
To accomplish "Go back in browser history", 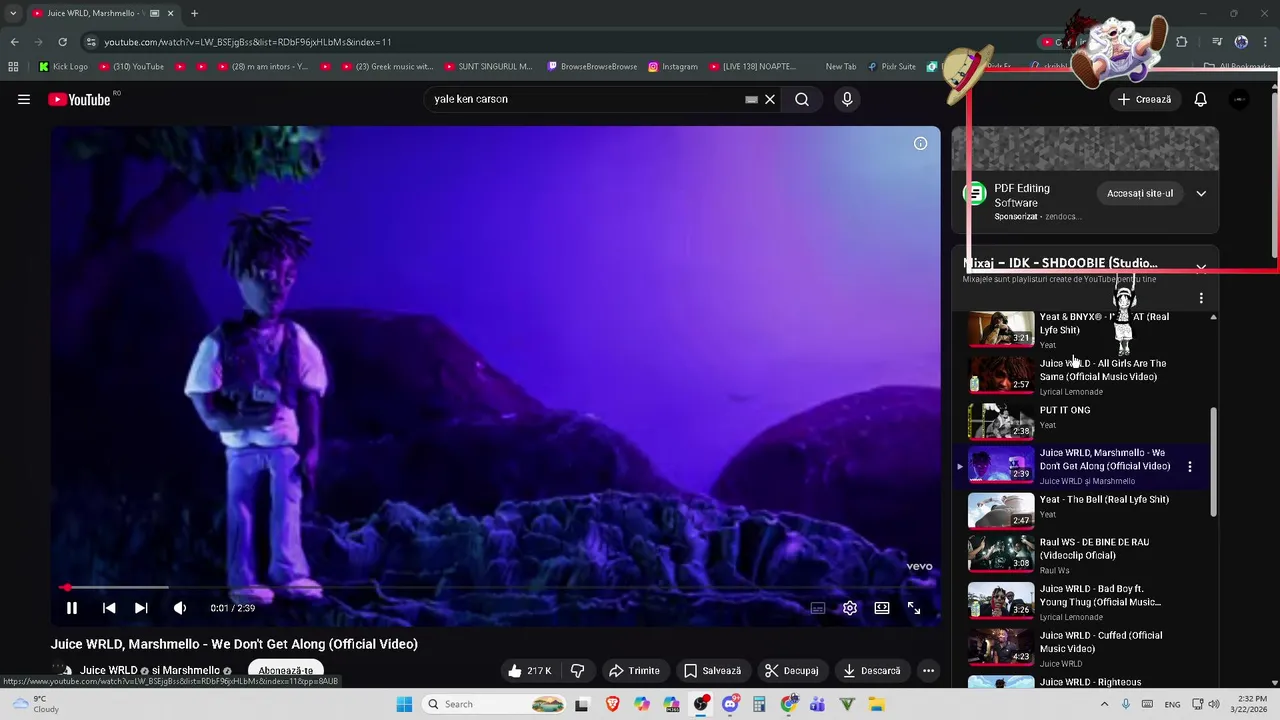I will coord(14,42).
